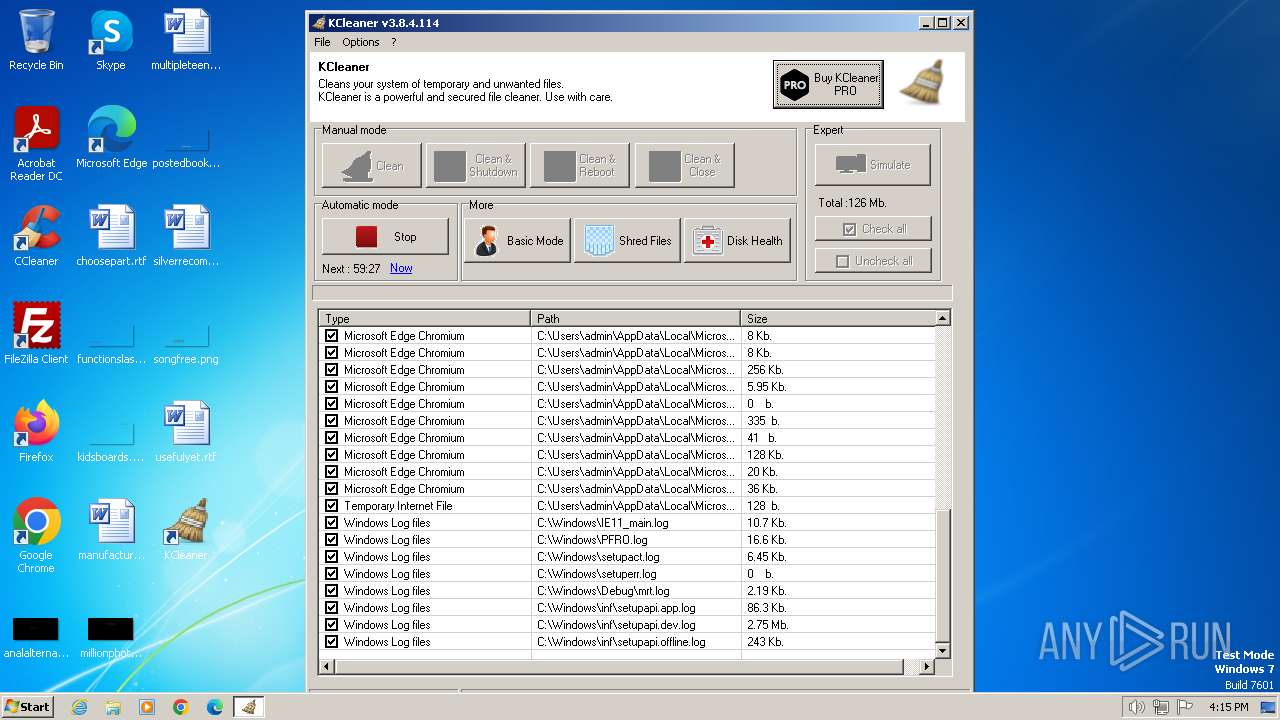The image size is (1280, 720).
Task: Select the millionphot black thumbnail file
Action: point(111,638)
